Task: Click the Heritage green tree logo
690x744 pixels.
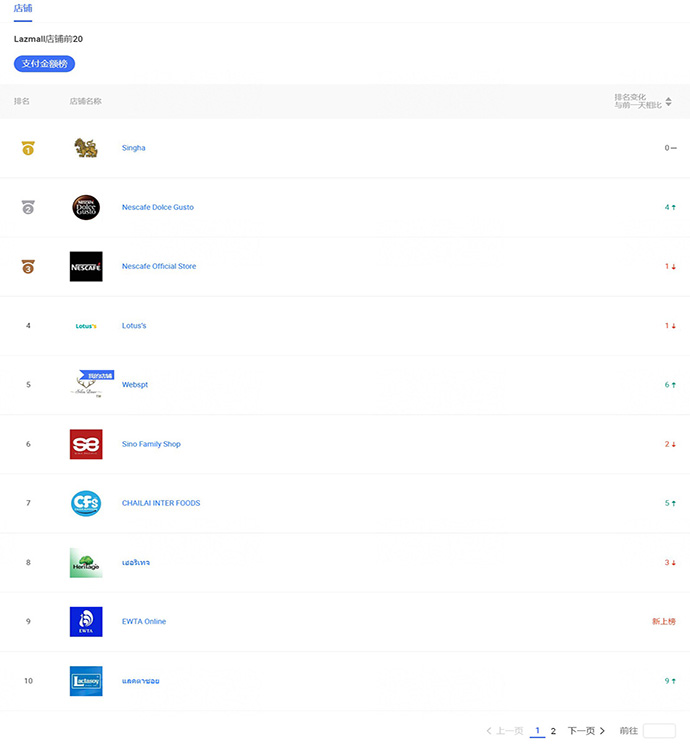Action: [86, 563]
